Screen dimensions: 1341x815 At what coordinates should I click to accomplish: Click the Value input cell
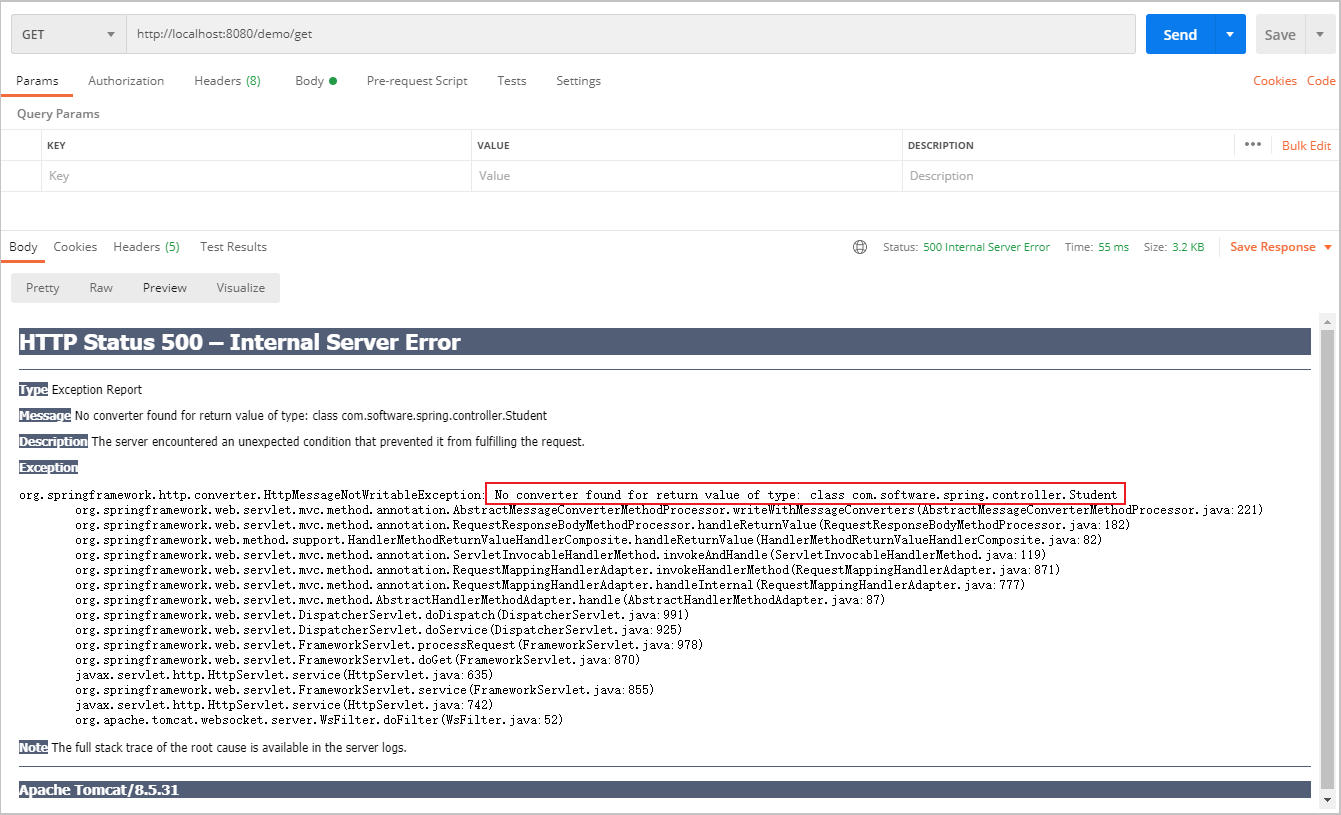point(687,176)
